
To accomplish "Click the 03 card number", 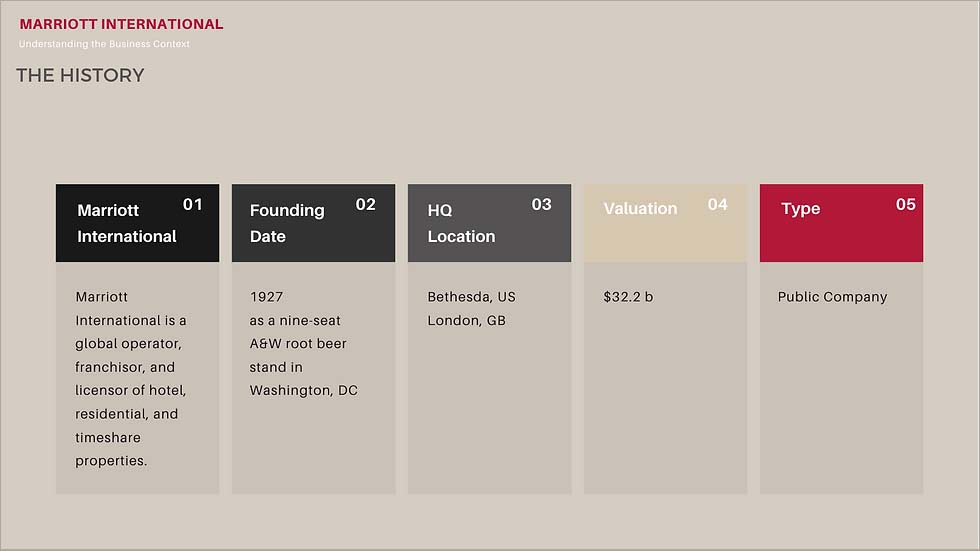I will (541, 204).
